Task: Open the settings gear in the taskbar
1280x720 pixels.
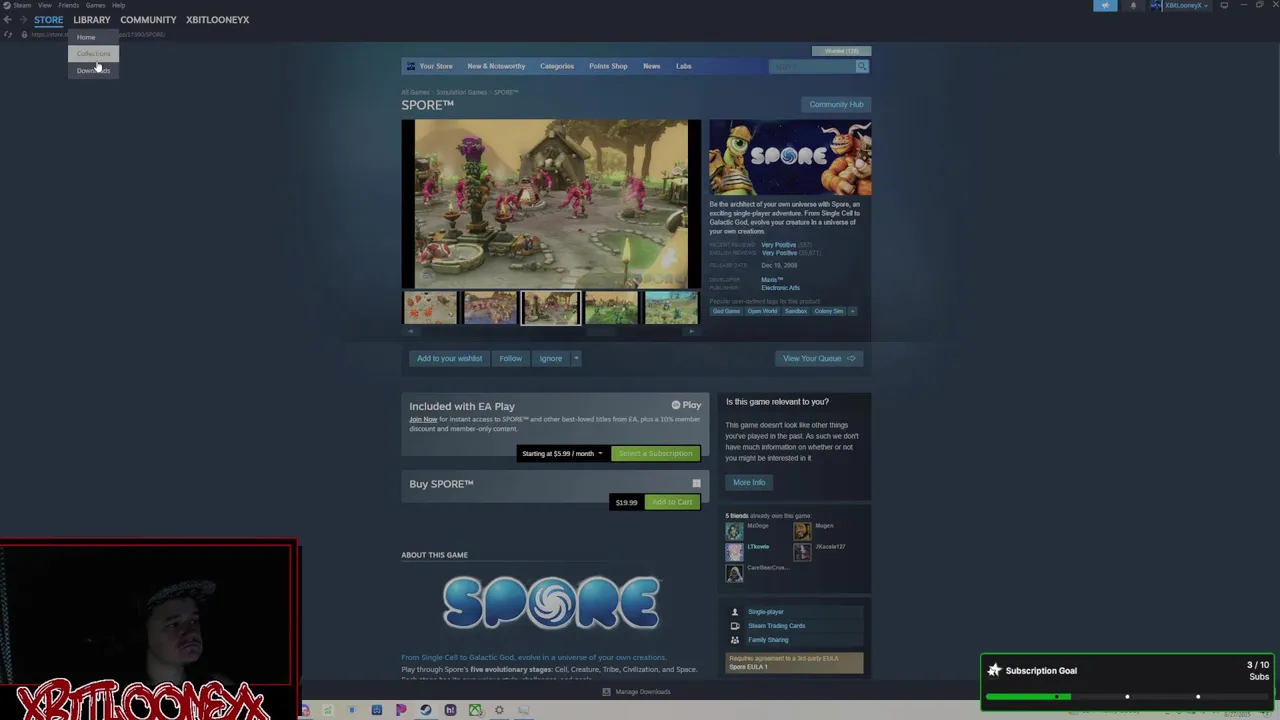Action: [499, 710]
